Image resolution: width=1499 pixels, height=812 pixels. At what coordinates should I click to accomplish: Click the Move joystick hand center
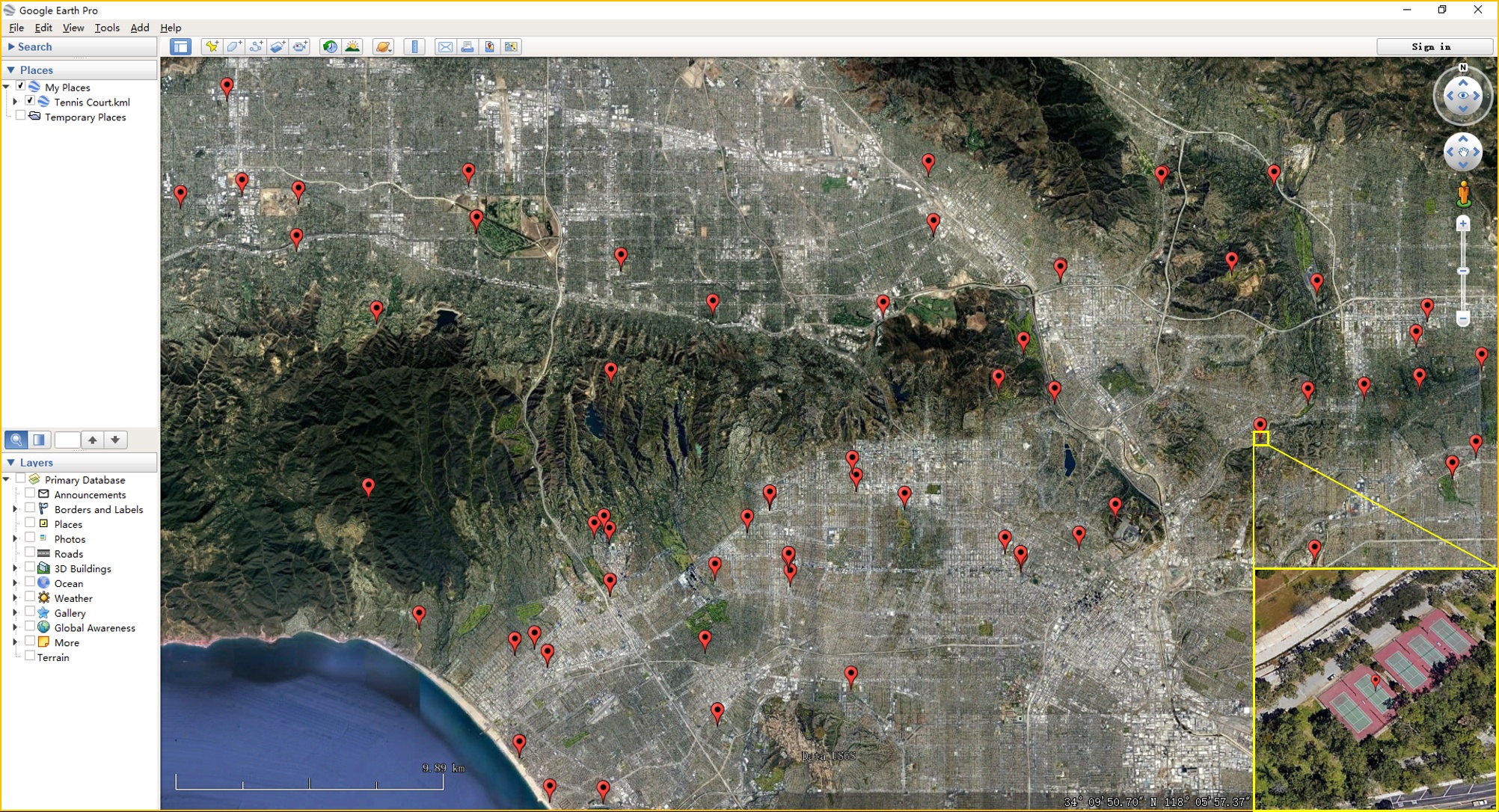(x=1463, y=152)
